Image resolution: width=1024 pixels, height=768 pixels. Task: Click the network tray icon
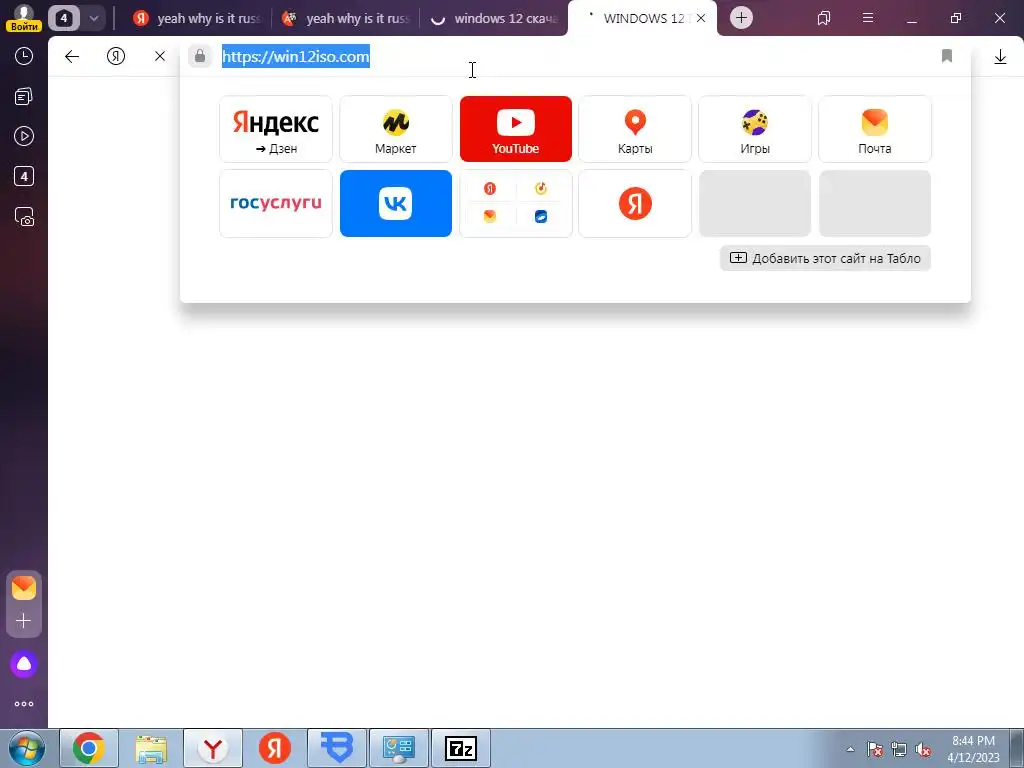coord(899,750)
